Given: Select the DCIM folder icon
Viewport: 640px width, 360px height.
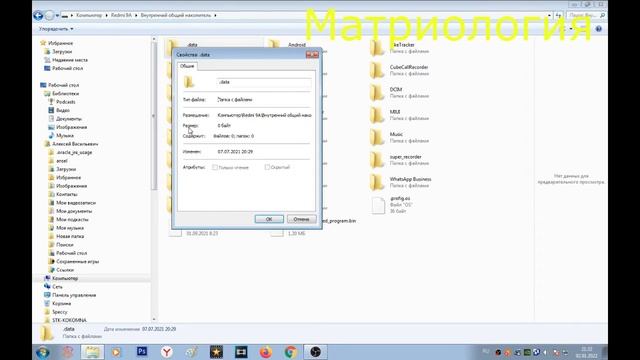Looking at the screenshot, I should 377,93.
